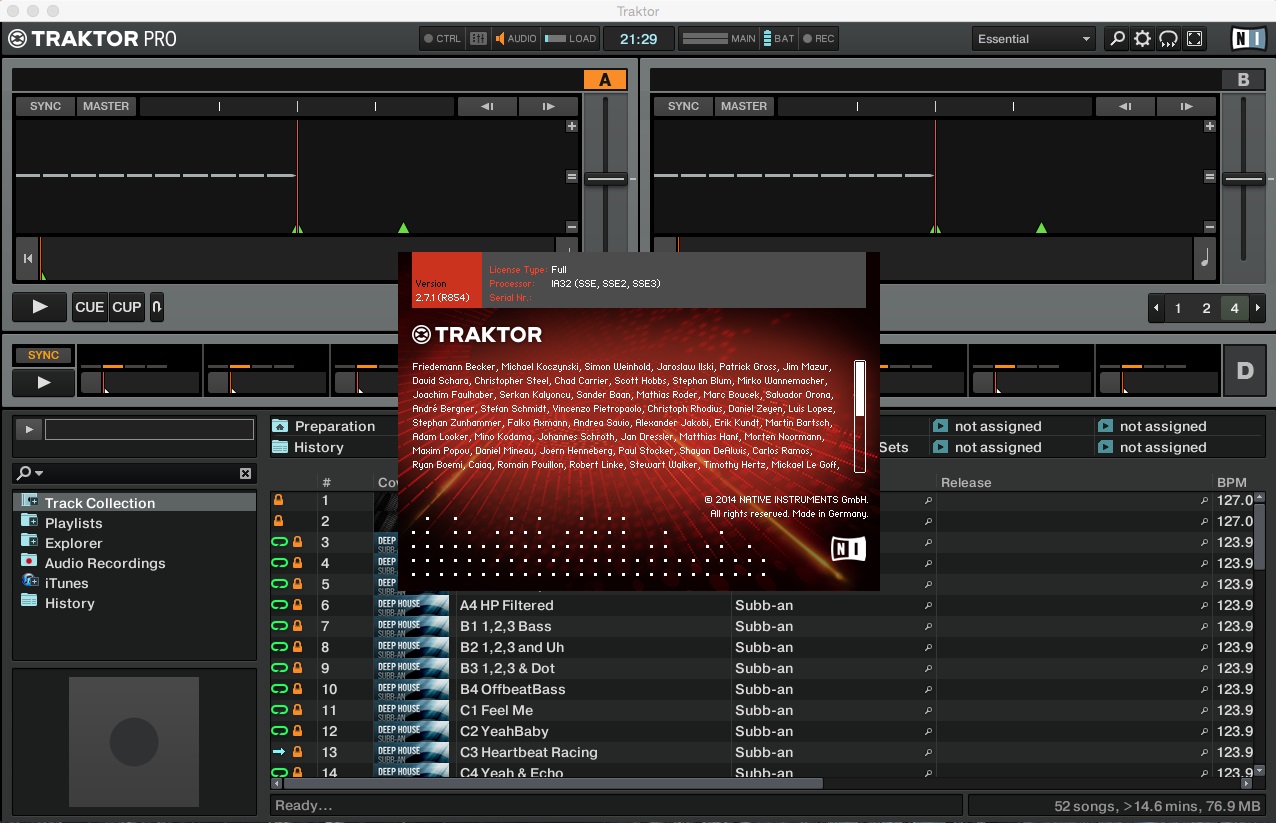Click the BAT battery indicator

tap(779, 39)
